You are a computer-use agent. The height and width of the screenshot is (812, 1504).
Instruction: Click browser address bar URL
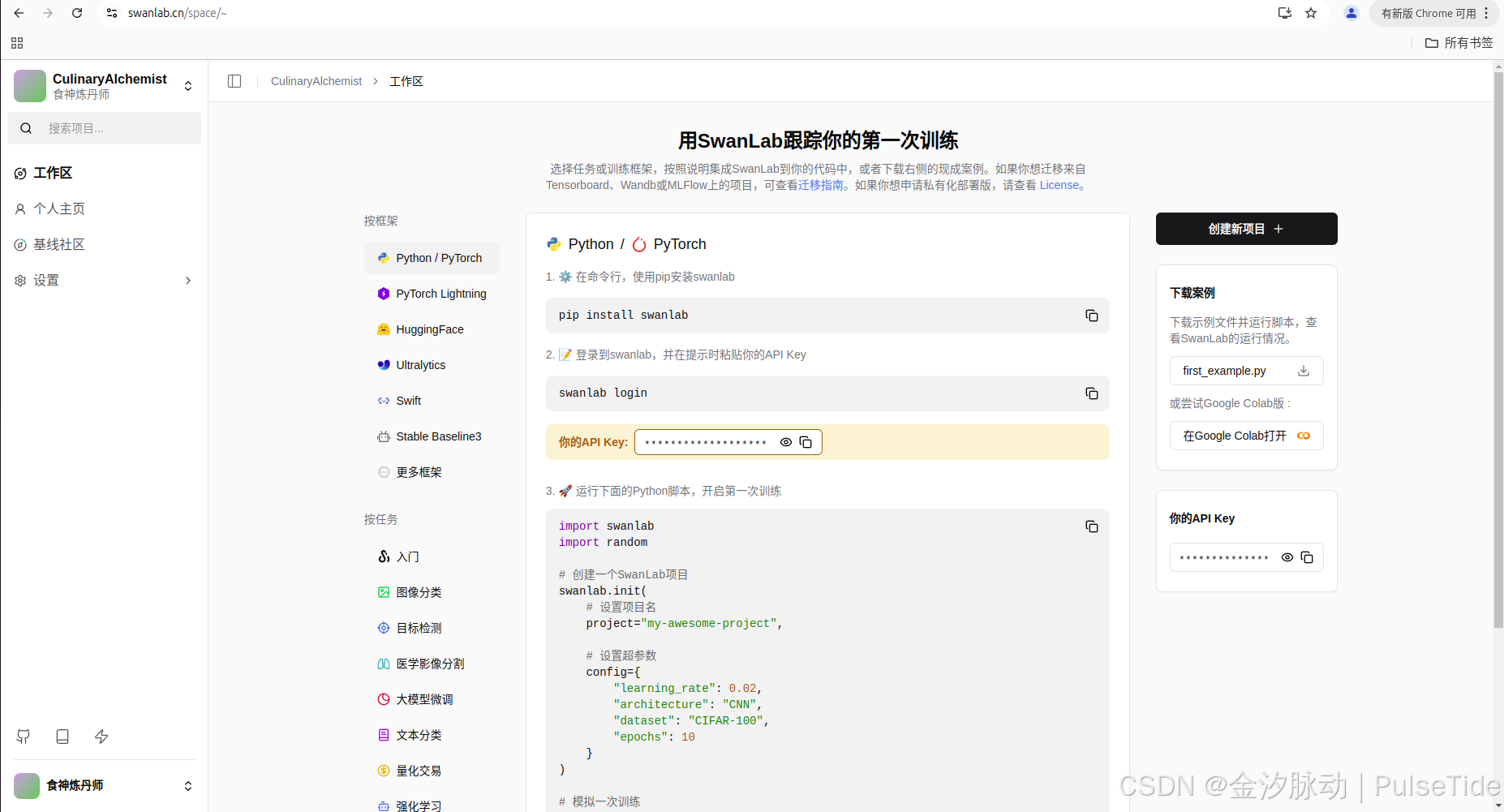(x=177, y=13)
